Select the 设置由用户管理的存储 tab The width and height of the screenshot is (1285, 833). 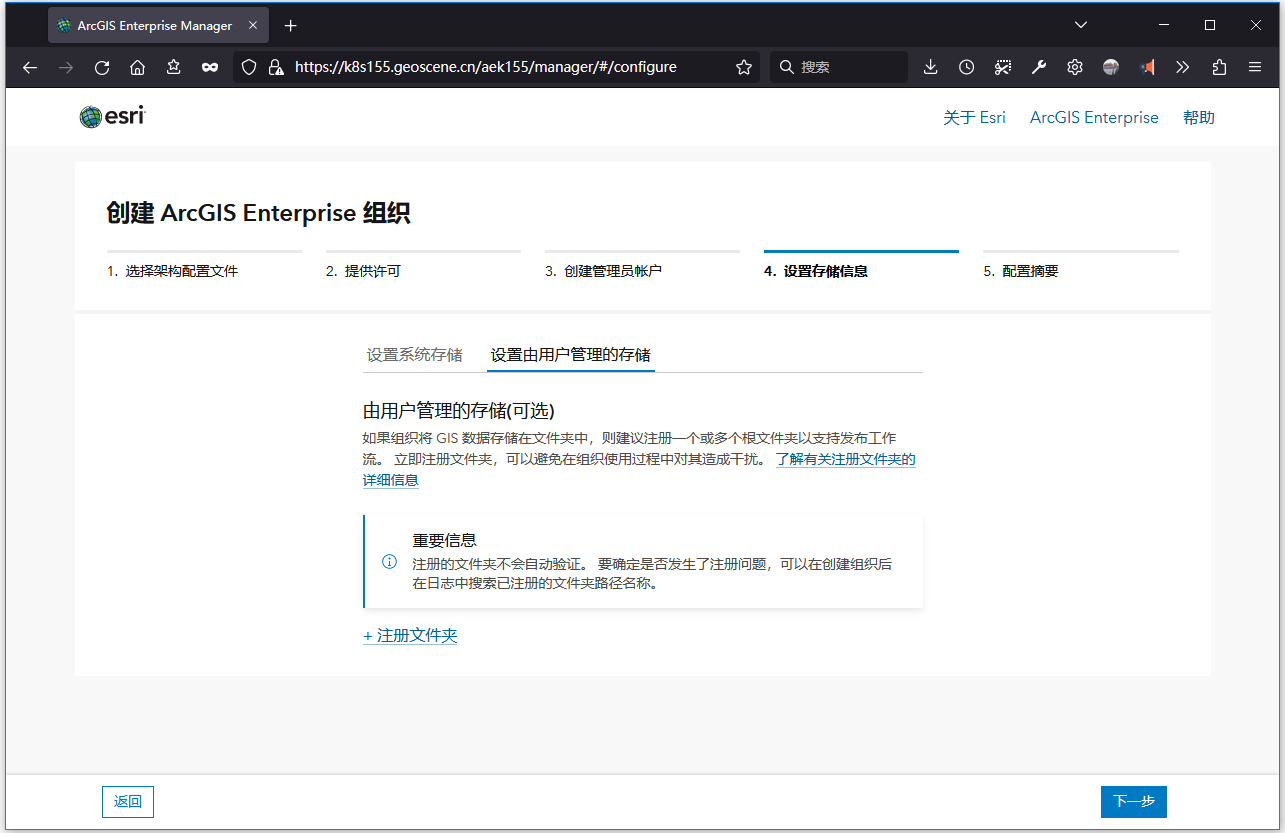coord(571,355)
